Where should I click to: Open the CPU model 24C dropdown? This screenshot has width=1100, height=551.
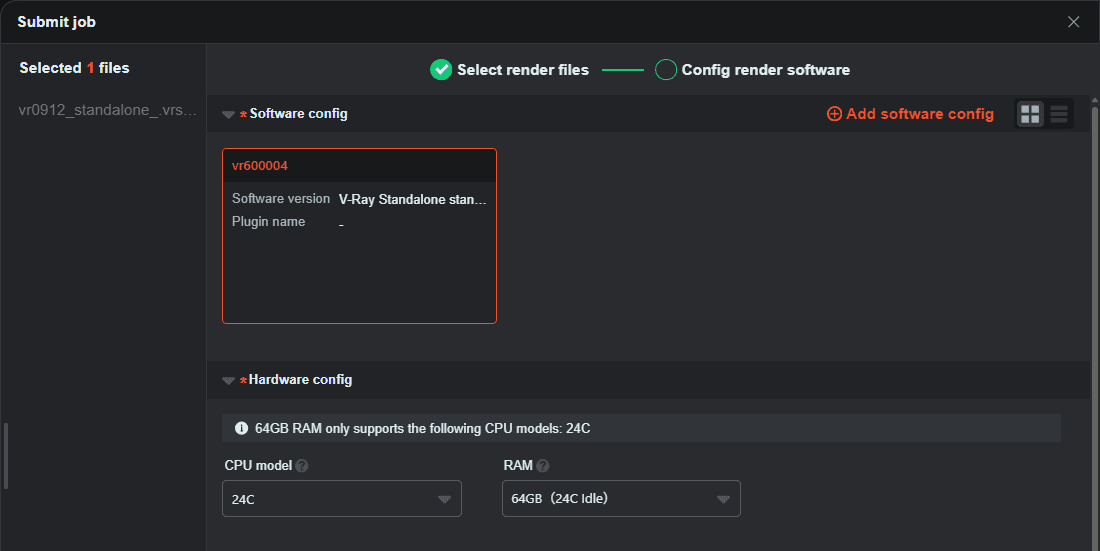[x=341, y=499]
